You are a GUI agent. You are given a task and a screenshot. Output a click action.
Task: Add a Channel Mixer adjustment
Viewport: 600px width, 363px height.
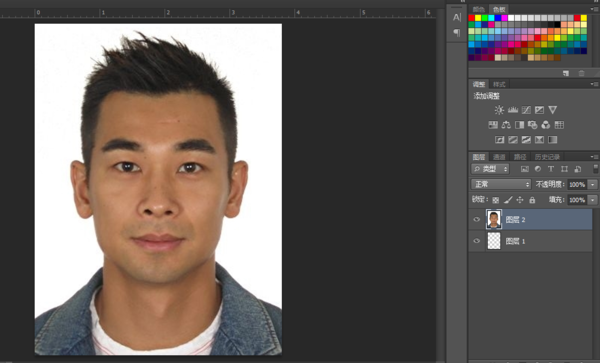(x=546, y=125)
